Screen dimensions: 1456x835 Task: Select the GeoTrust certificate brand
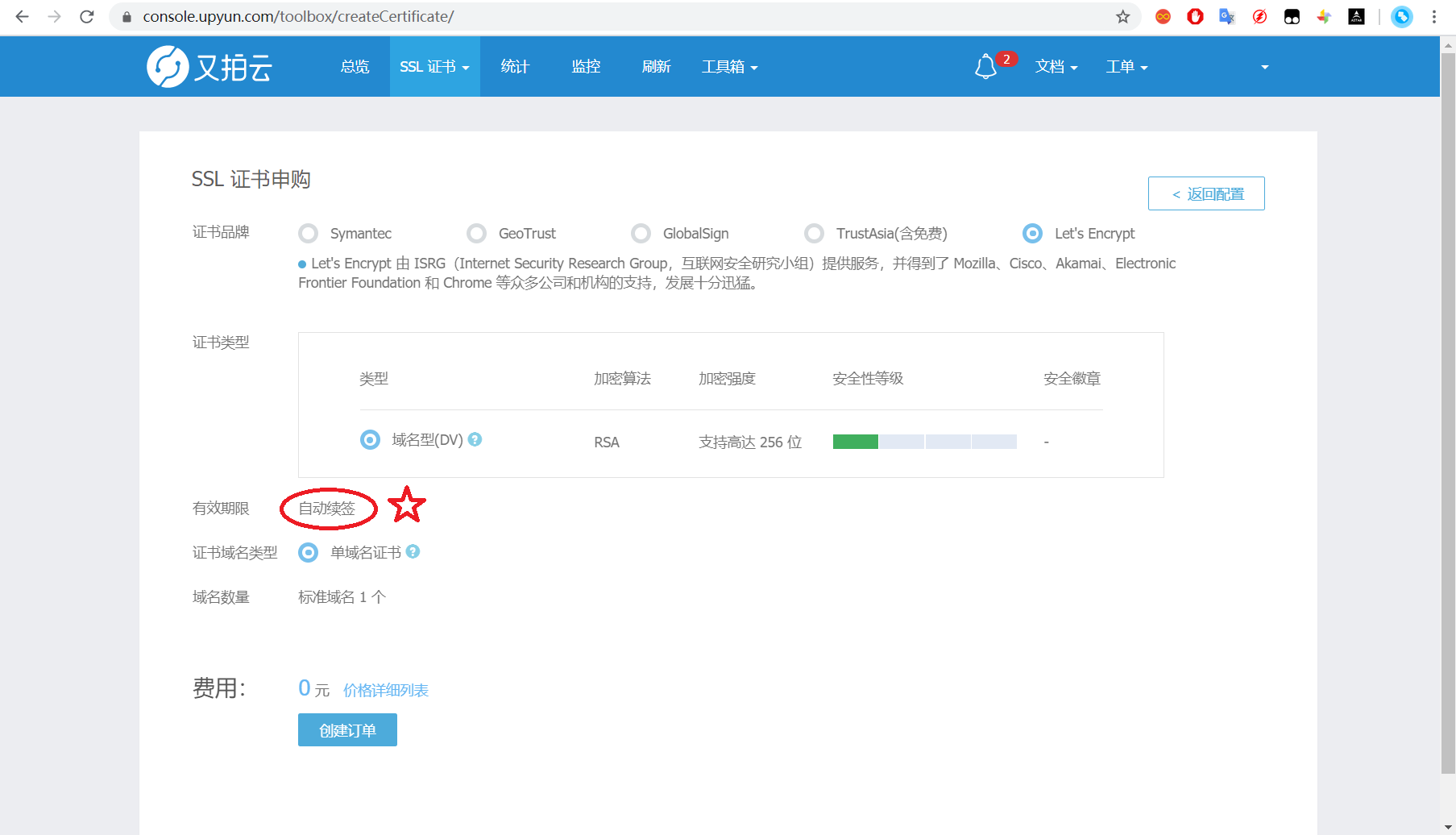[x=476, y=233]
